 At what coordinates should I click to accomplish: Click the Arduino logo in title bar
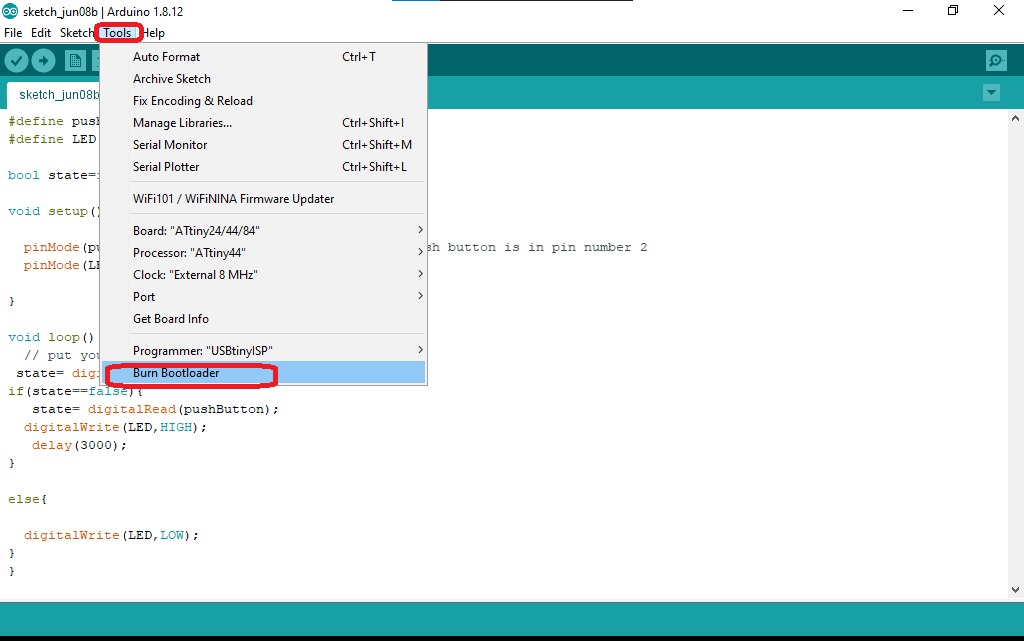point(10,11)
